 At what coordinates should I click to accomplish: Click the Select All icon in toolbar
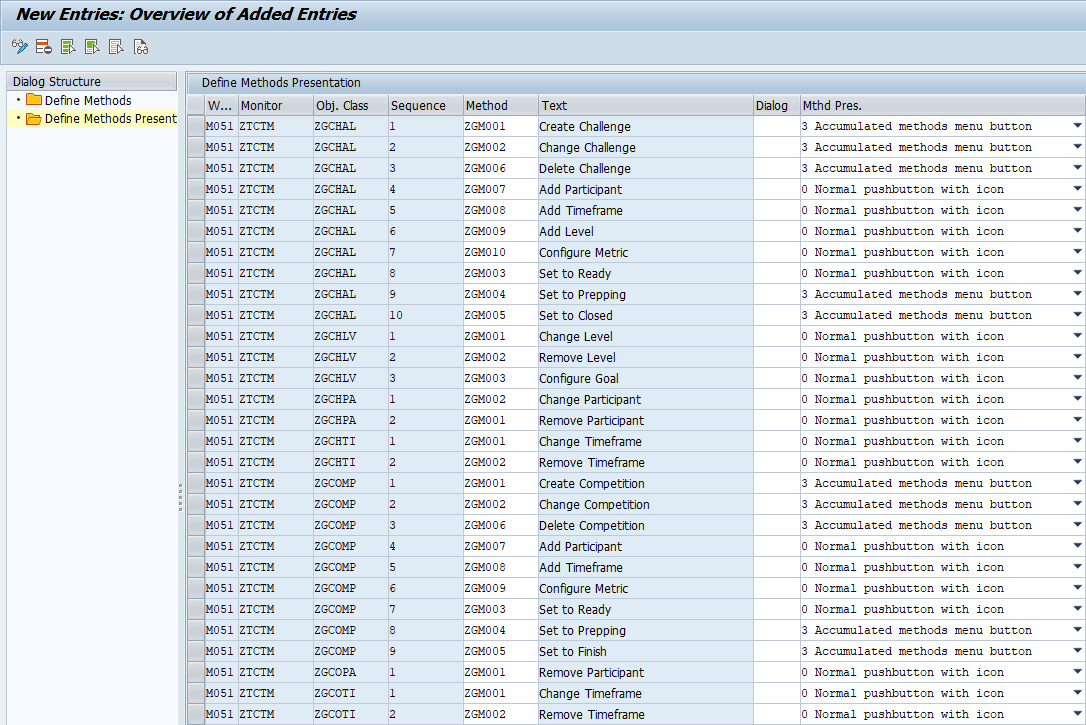tap(68, 46)
